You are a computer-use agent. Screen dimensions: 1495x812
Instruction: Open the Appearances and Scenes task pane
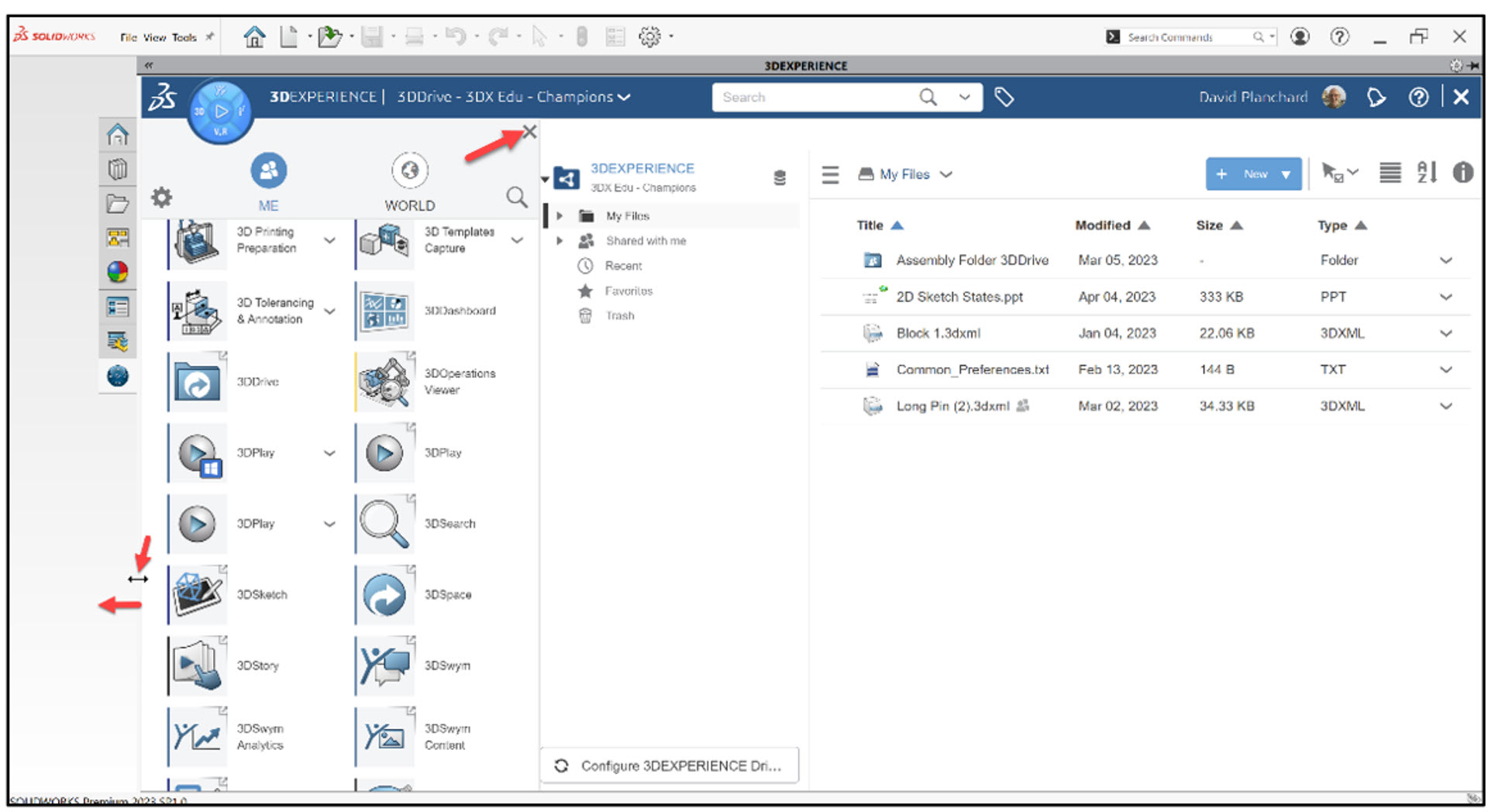point(117,271)
